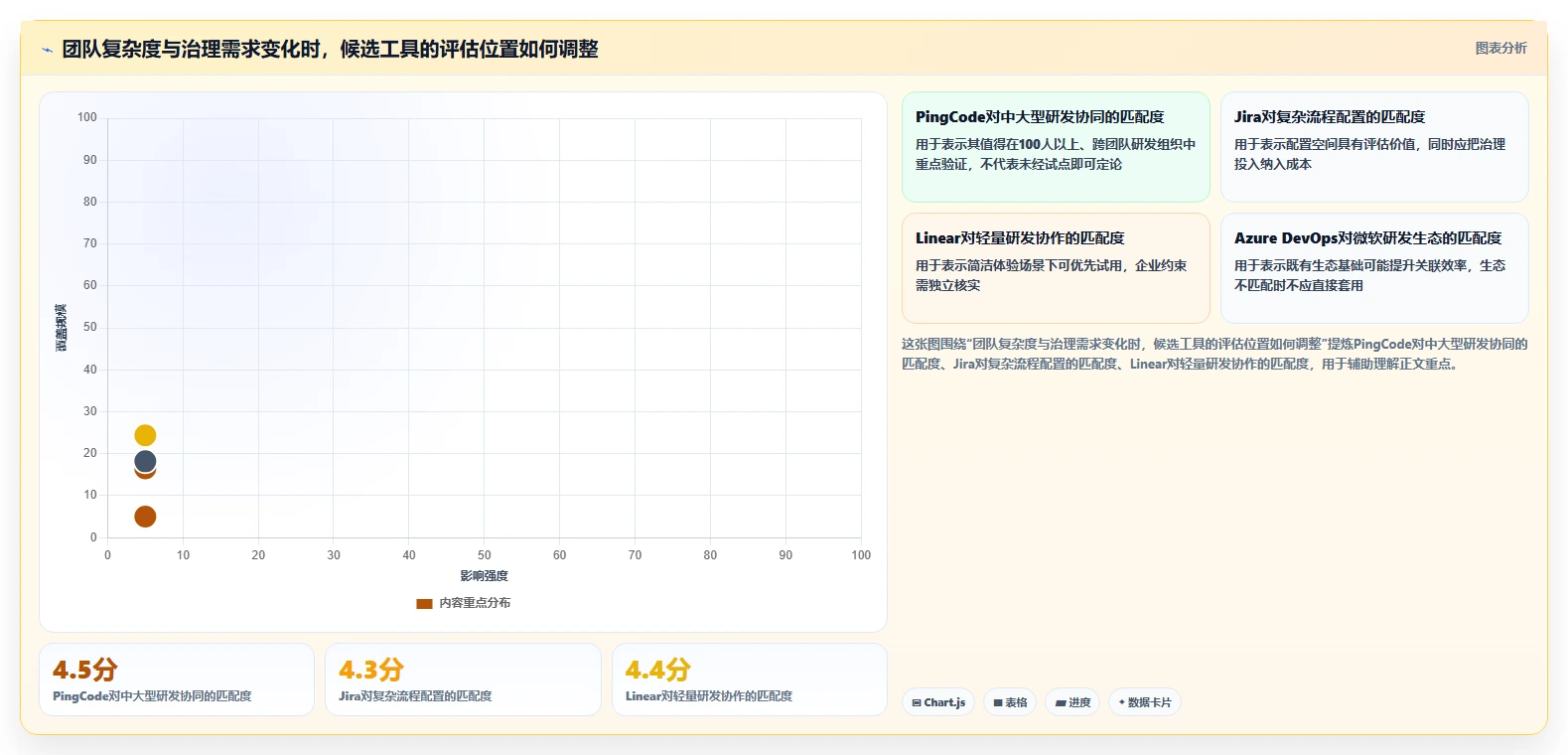Click the 4.4分 Linear score card
The image size is (1568, 755).
pyautogui.click(x=750, y=679)
